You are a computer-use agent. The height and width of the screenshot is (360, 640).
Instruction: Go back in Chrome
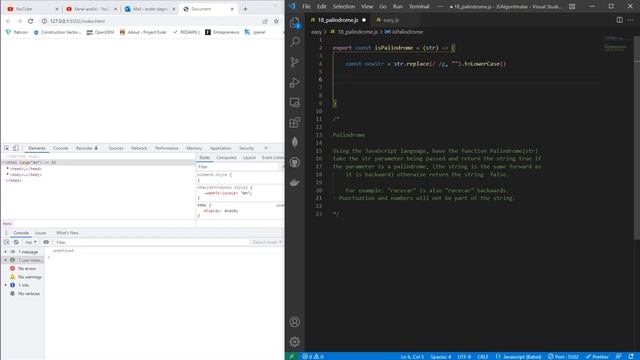[9, 21]
